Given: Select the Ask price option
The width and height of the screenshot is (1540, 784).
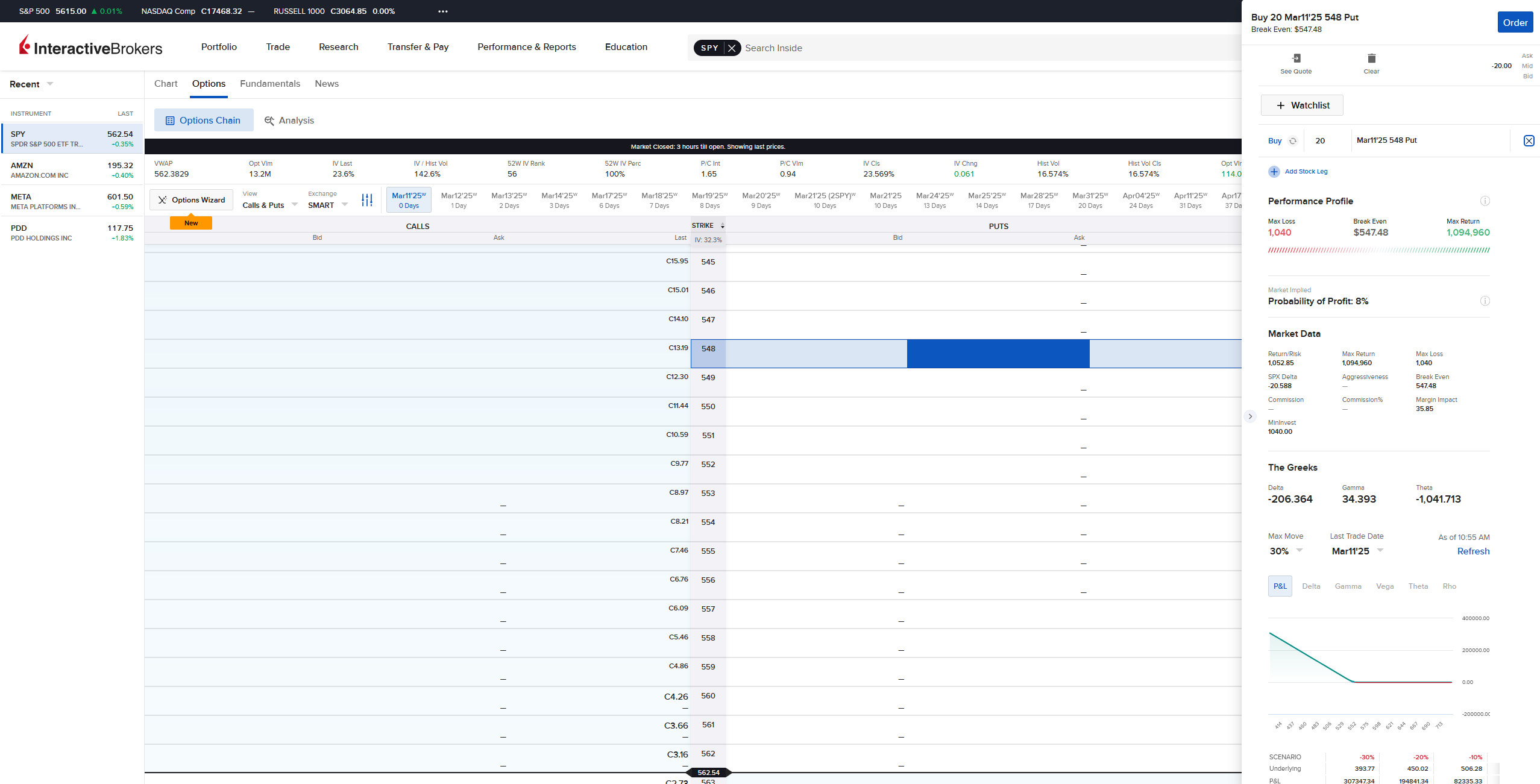Looking at the screenshot, I should point(1527,56).
